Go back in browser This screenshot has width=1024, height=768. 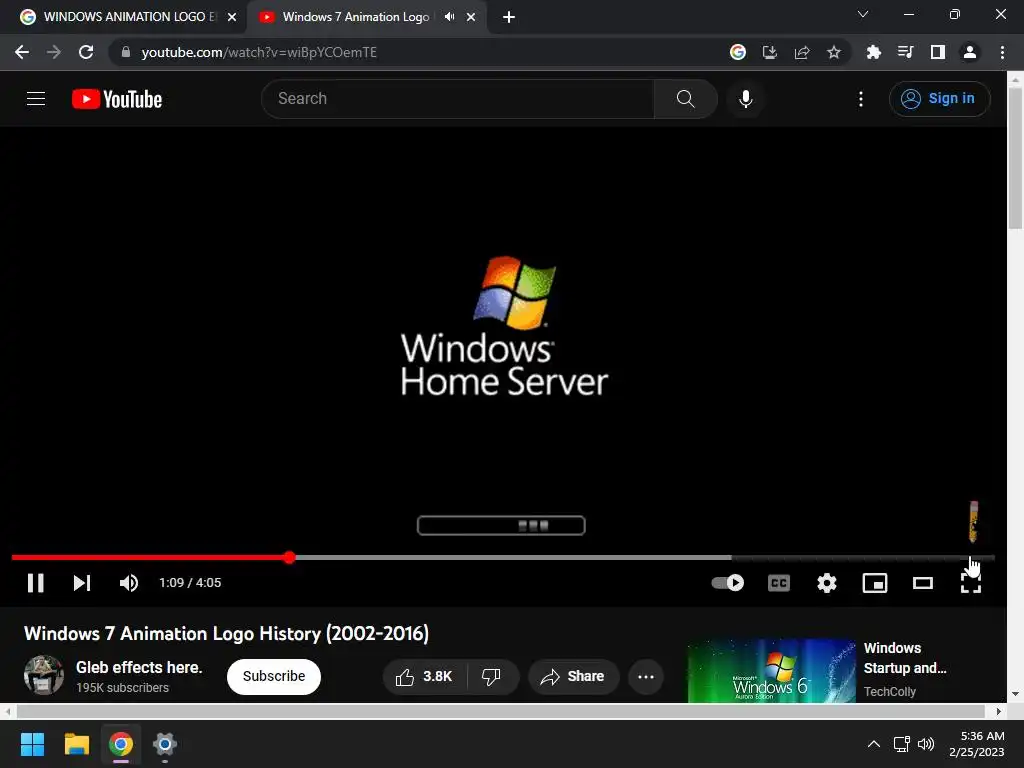pyautogui.click(x=22, y=52)
